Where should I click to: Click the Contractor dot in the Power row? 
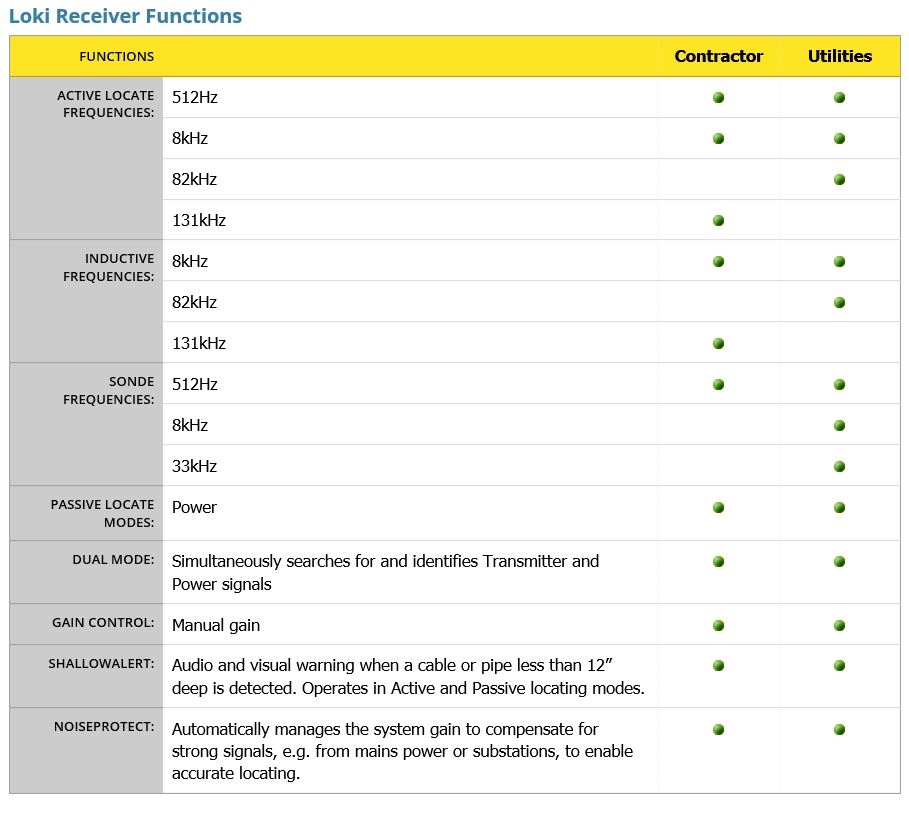point(718,508)
